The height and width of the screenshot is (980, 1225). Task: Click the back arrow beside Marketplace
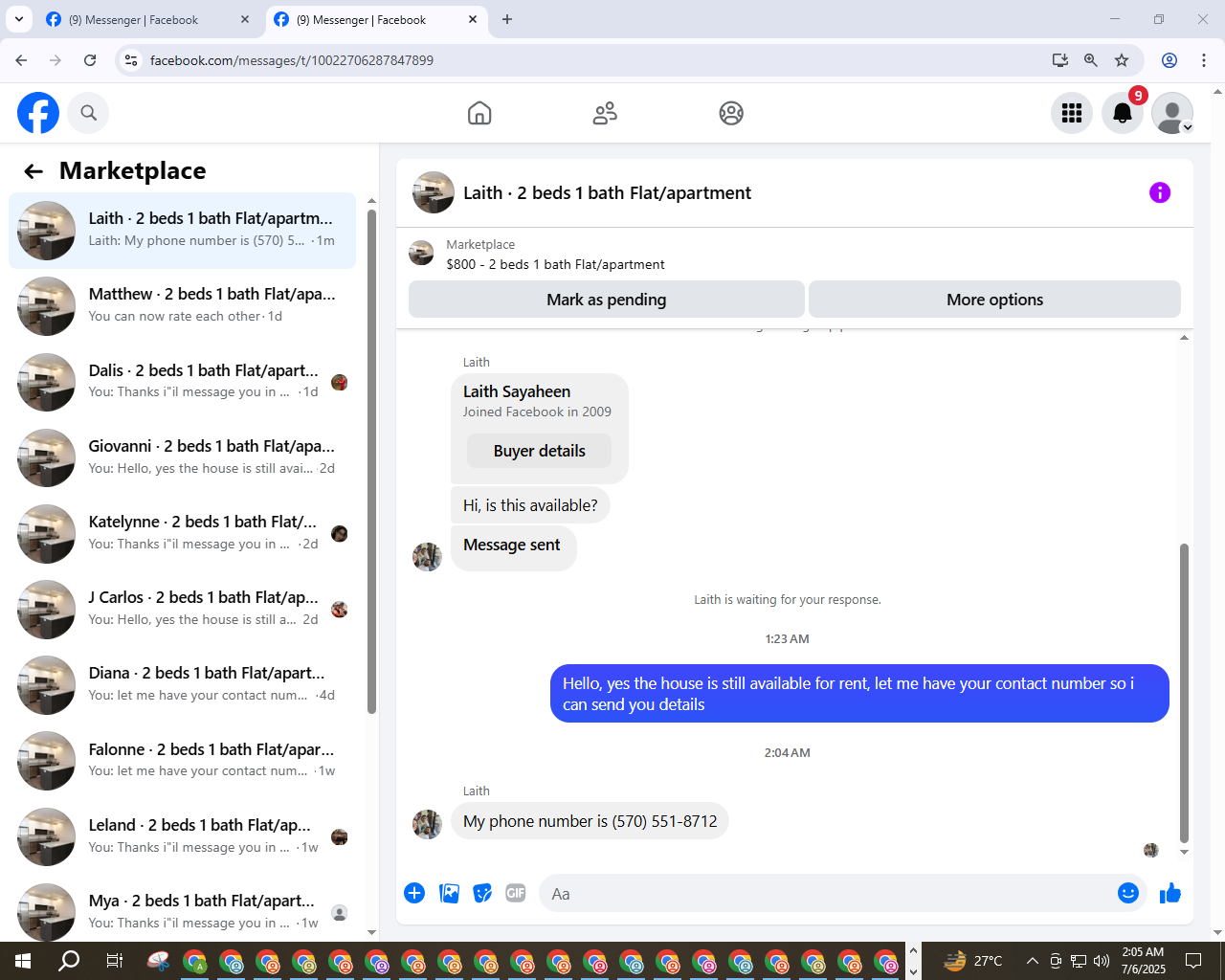[x=33, y=171]
